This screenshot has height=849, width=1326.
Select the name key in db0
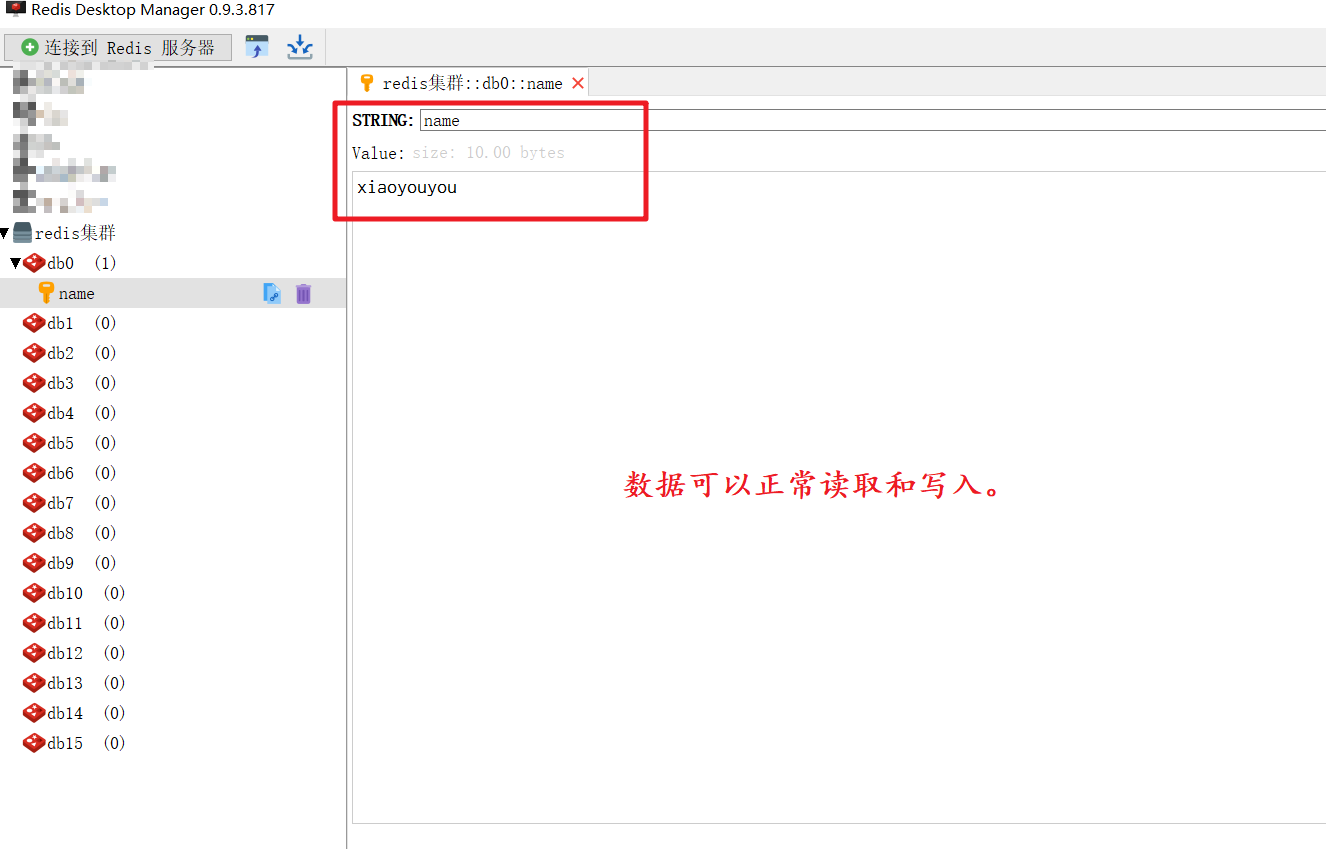point(173,293)
